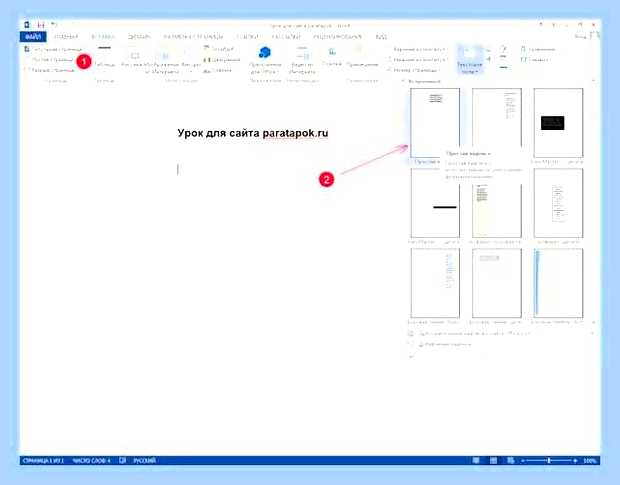Open word count ЧИСЛО СЛОВ: 4

pos(91,460)
